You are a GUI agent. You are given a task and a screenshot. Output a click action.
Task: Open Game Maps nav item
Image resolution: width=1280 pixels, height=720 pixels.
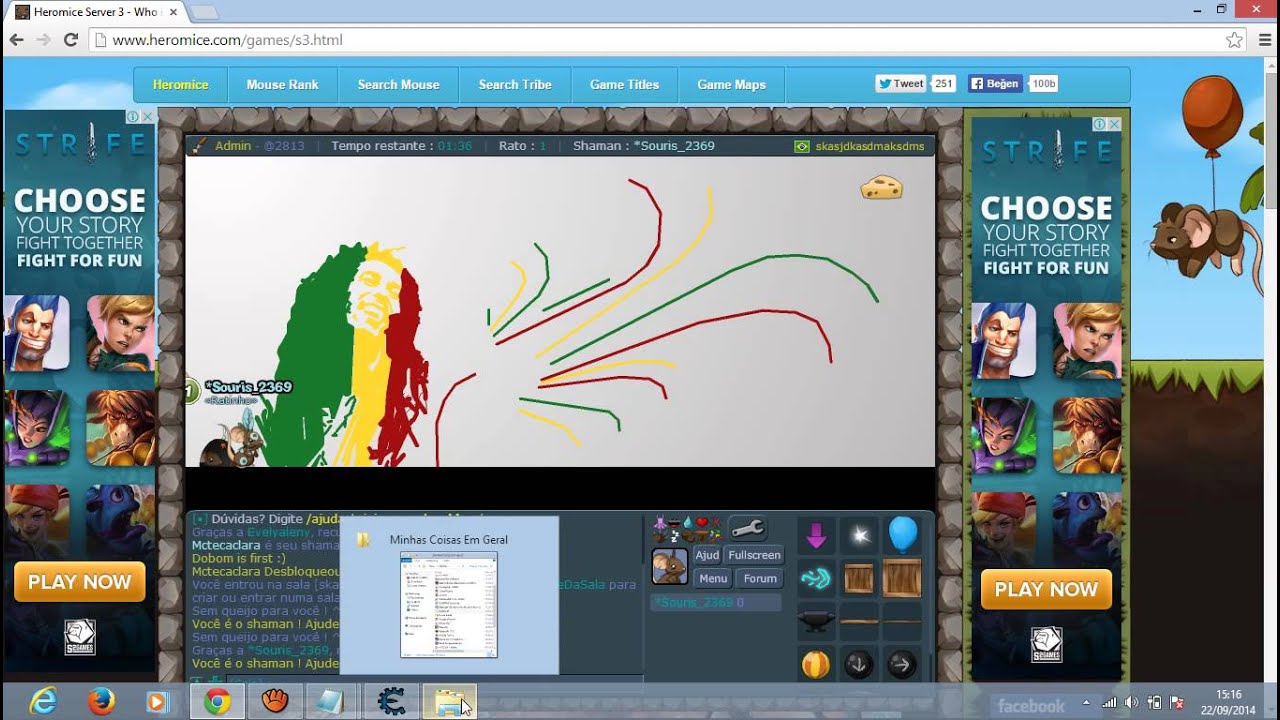731,85
